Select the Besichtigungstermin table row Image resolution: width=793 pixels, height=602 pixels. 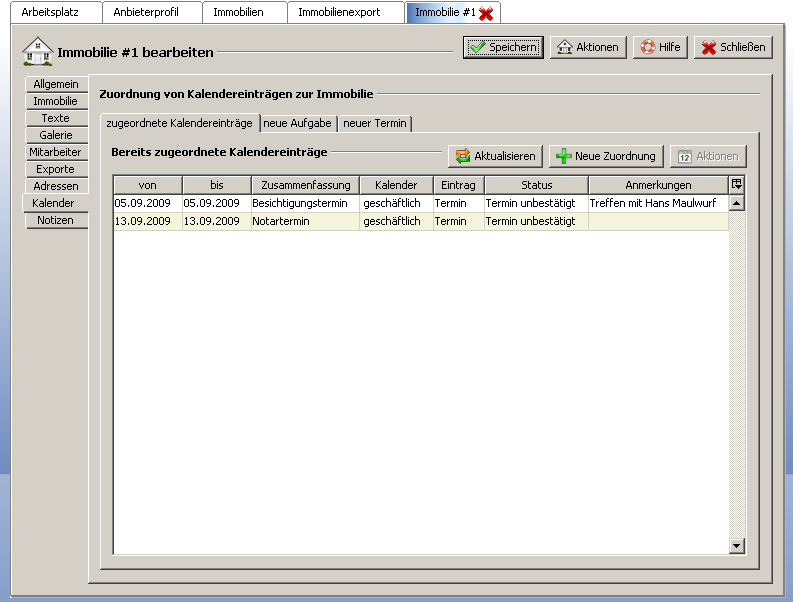tap(300, 203)
